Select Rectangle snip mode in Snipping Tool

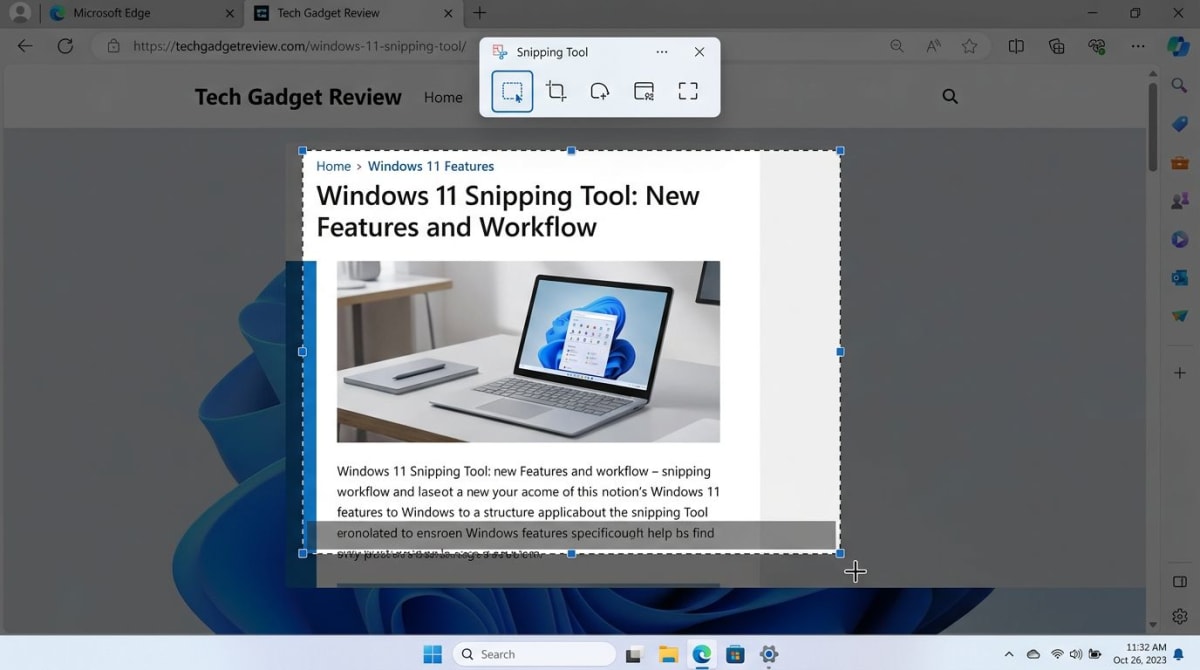point(512,91)
